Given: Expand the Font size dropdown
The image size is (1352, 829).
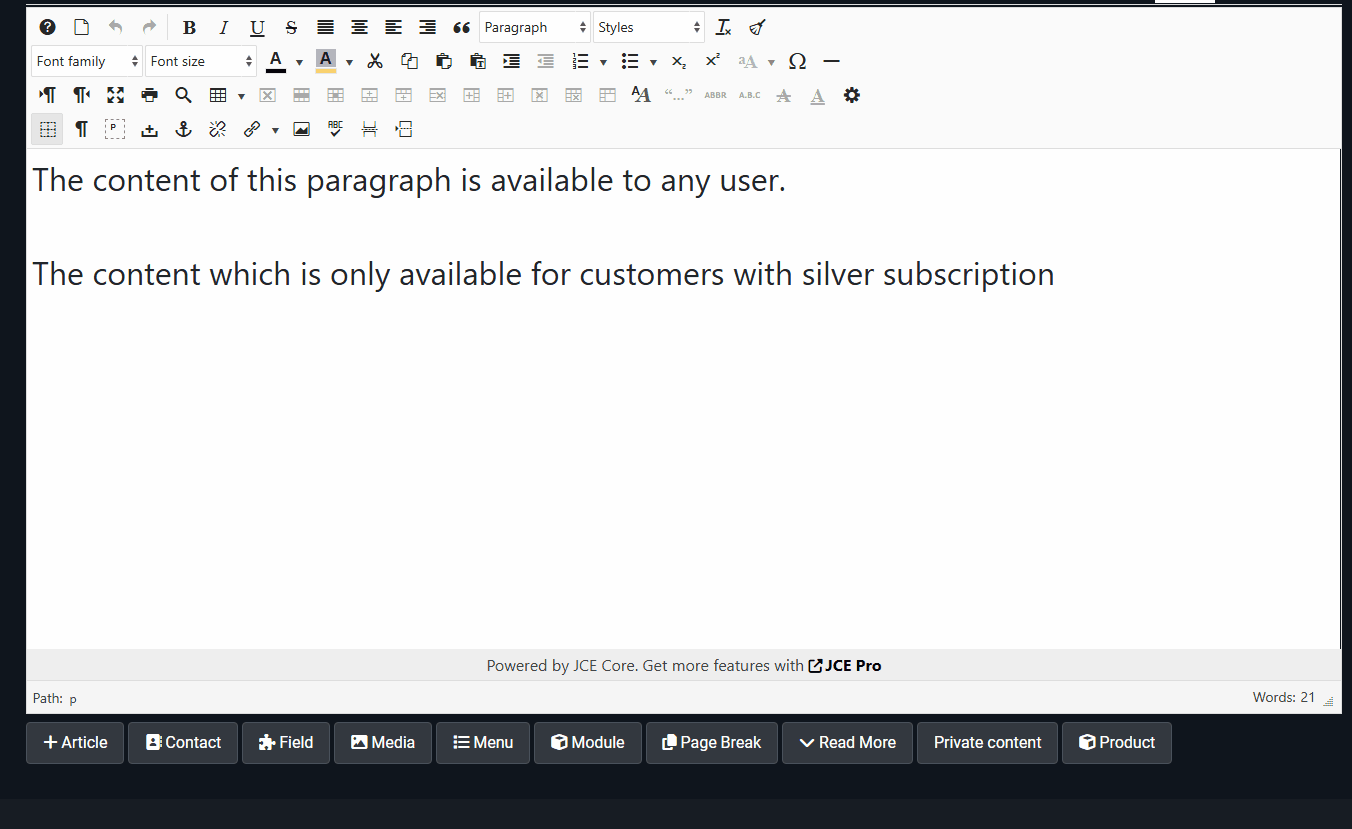Looking at the screenshot, I should (201, 61).
